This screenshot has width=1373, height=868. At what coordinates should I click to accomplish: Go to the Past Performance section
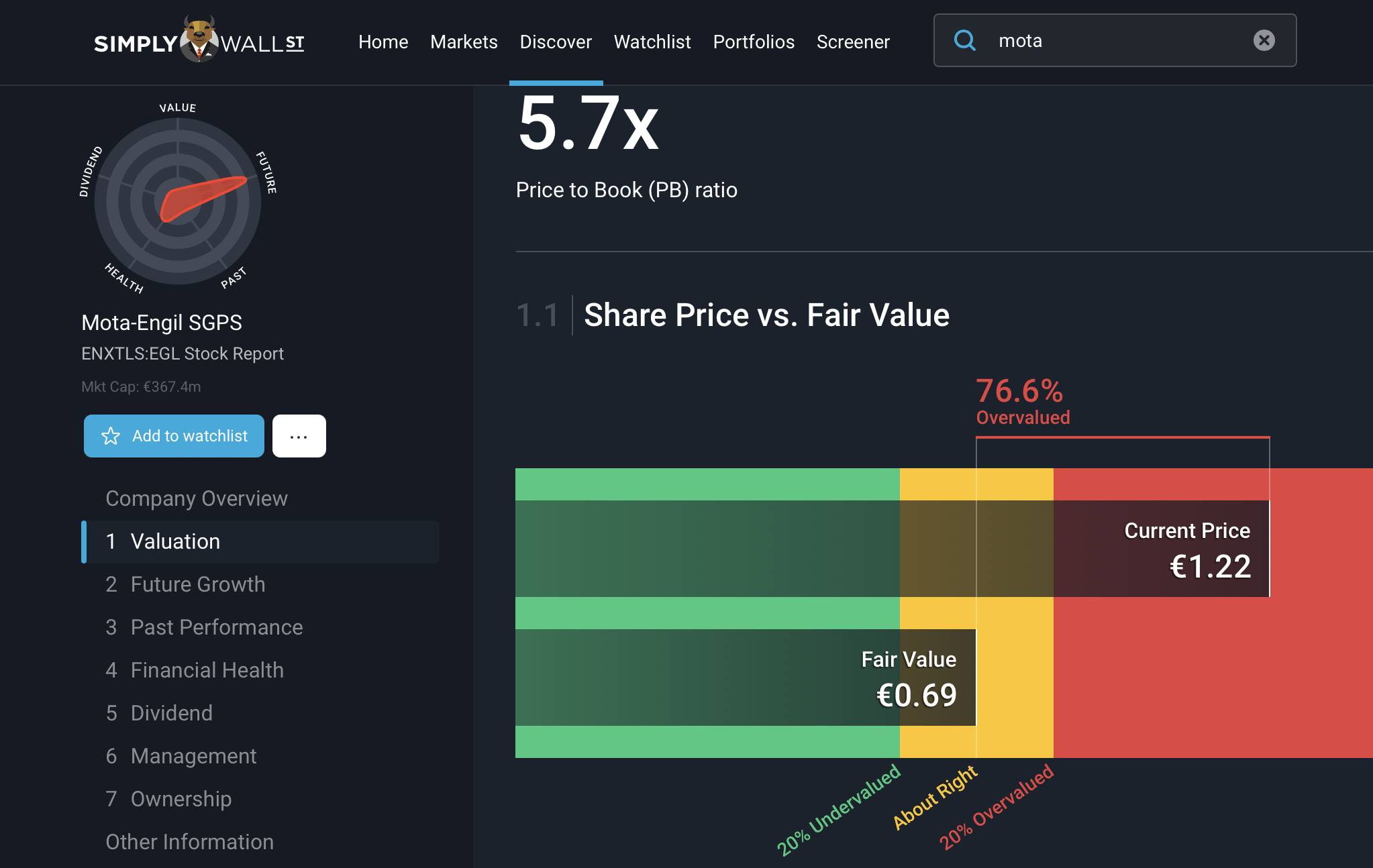tap(217, 627)
